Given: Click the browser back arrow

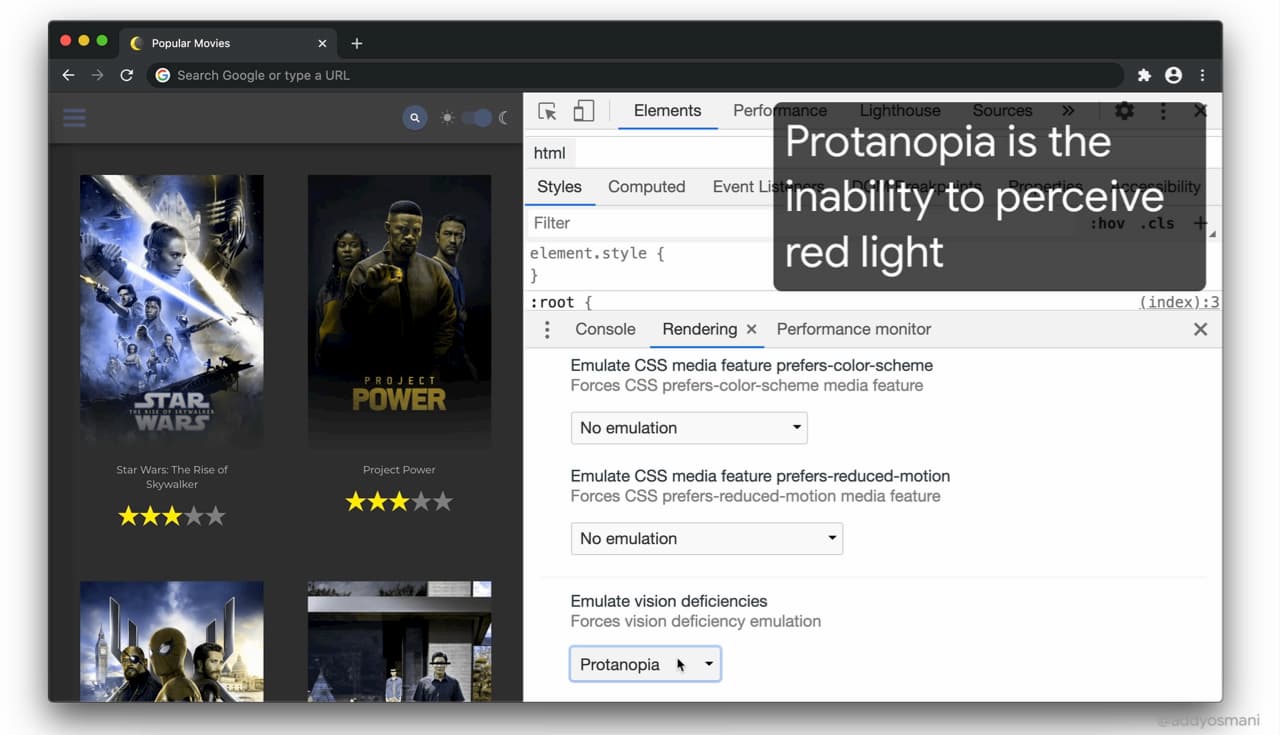Looking at the screenshot, I should (68, 75).
